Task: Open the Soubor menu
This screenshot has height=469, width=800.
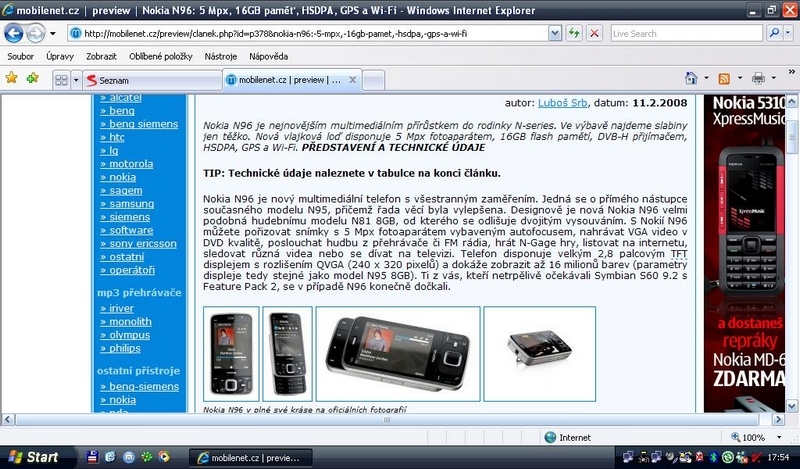Action: [20, 57]
